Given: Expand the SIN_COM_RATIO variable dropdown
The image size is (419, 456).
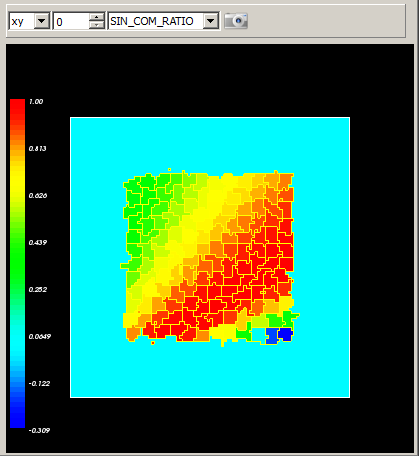Looking at the screenshot, I should [211, 21].
